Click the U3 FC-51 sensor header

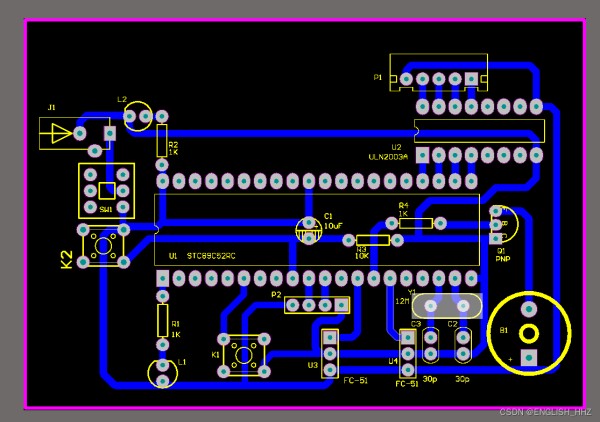point(329,354)
